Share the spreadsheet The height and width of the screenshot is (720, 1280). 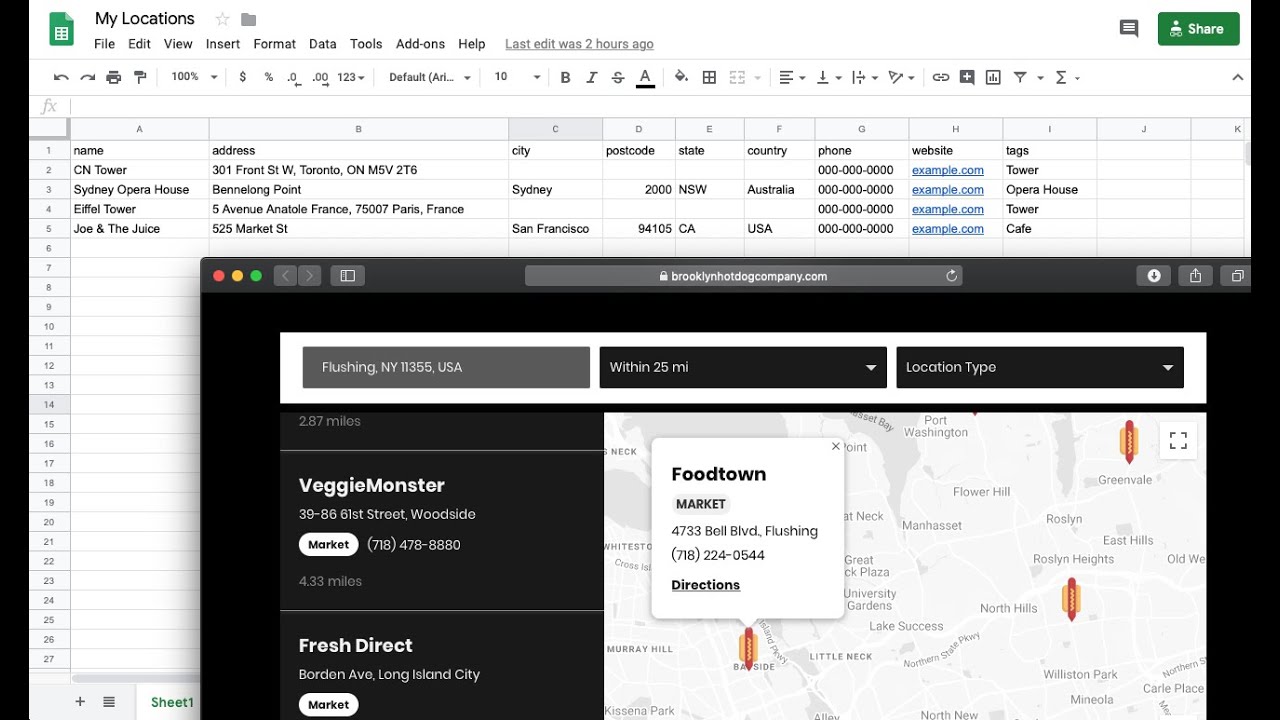(x=1198, y=29)
